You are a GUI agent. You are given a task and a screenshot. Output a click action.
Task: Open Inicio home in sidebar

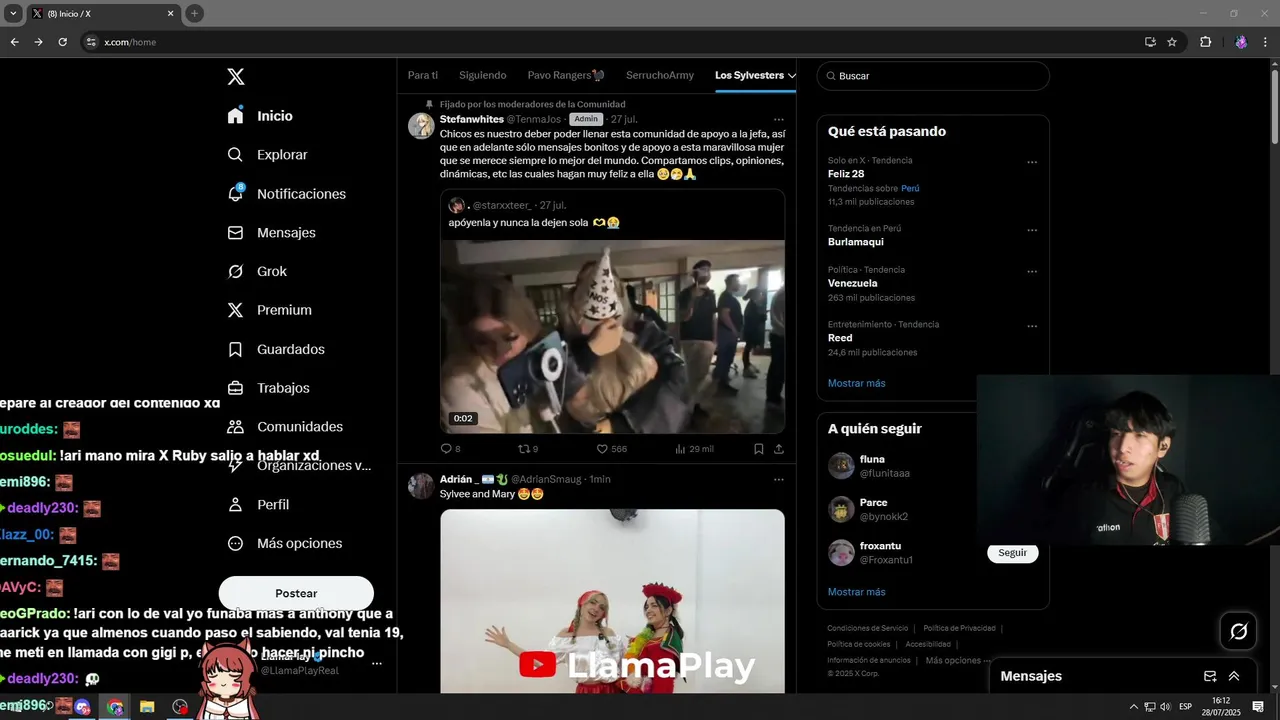click(x=260, y=116)
